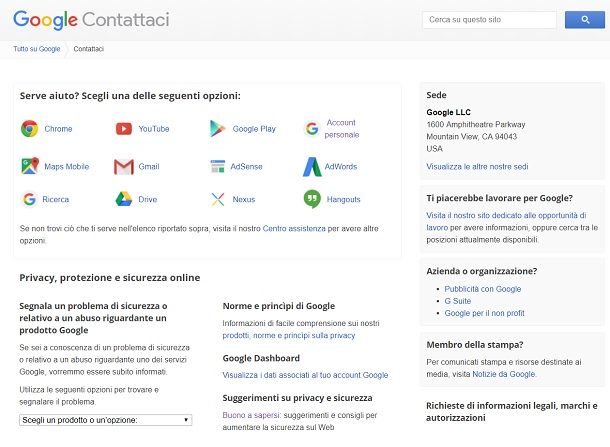Open the Ricerca text link

(x=56, y=199)
